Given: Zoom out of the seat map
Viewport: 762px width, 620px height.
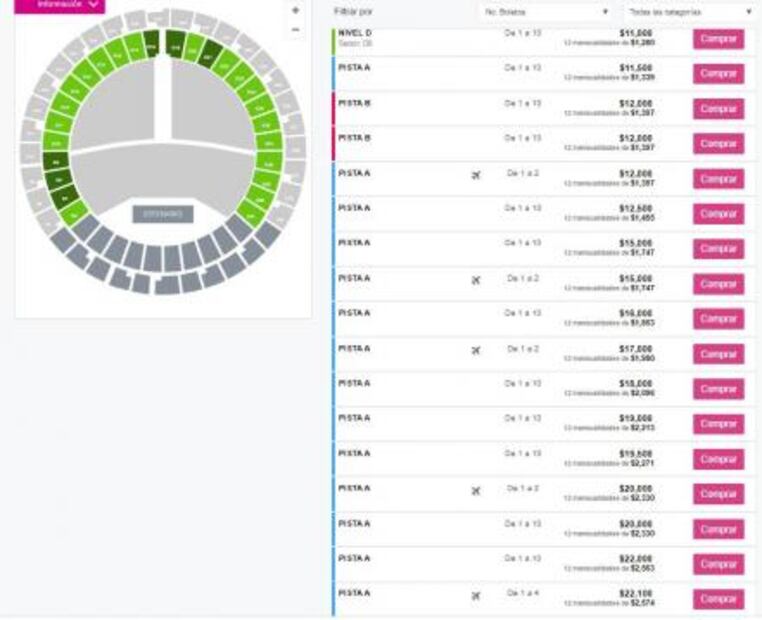Looking at the screenshot, I should [295, 30].
